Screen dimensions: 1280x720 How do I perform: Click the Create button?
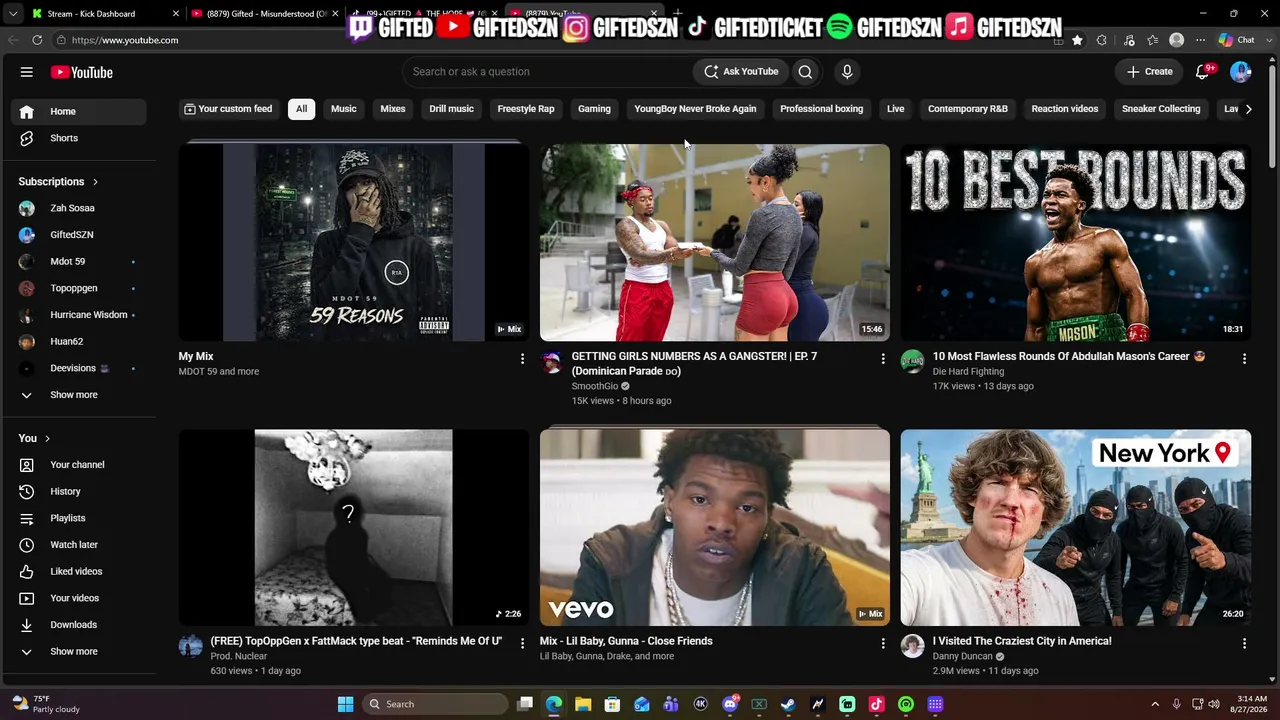coord(1149,72)
